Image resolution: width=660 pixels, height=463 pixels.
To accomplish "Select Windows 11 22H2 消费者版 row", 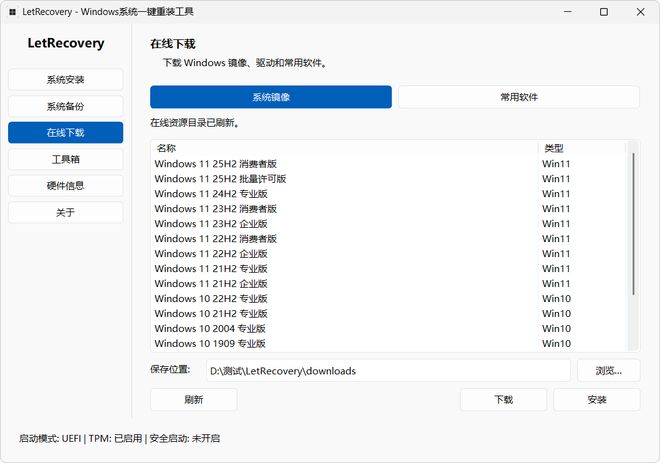I will [389, 239].
